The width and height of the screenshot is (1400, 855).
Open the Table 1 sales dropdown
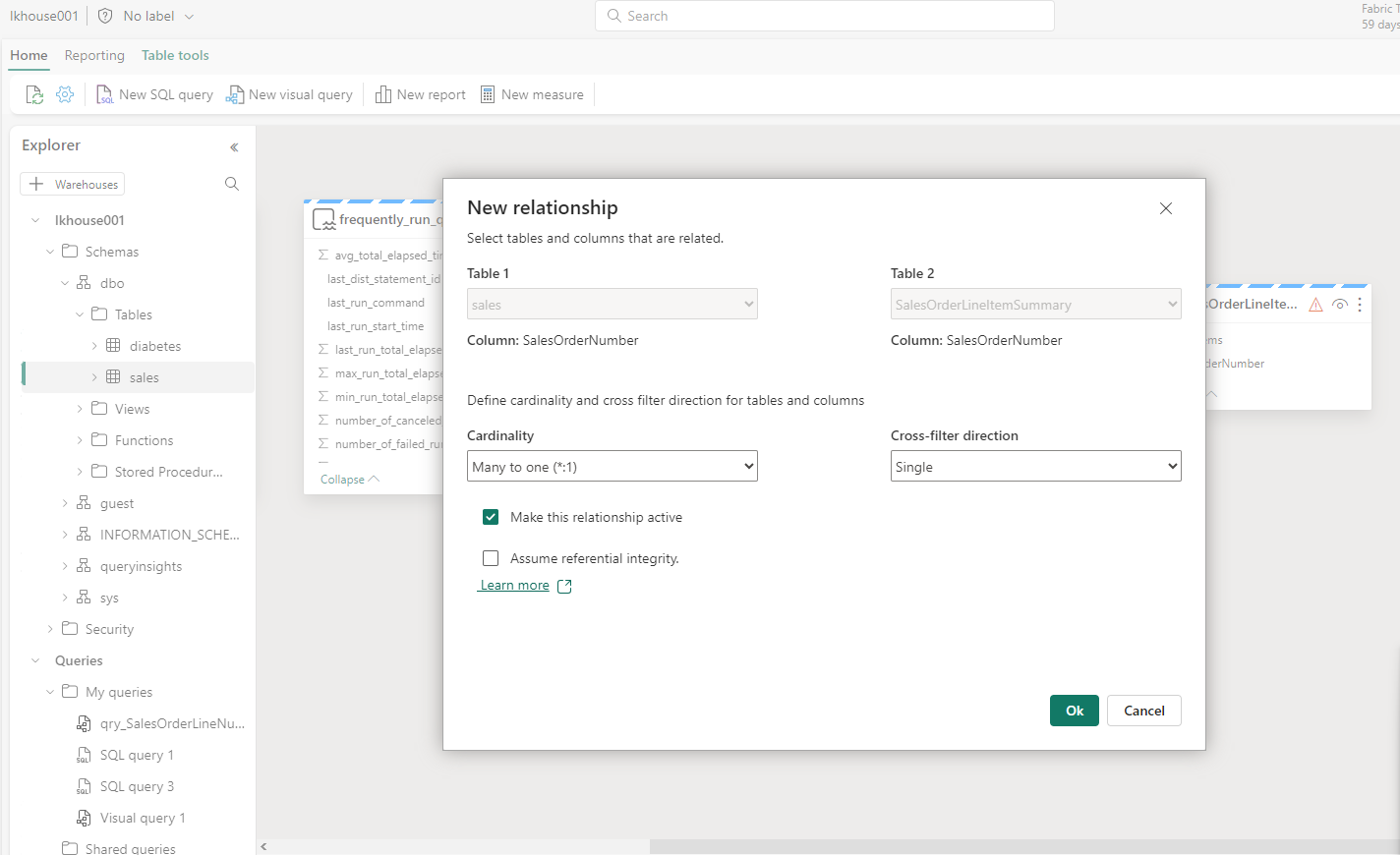(612, 304)
